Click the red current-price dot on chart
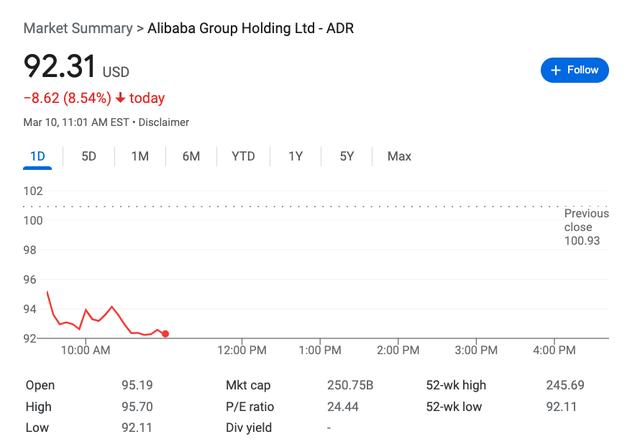The height and width of the screenshot is (442, 640). (x=165, y=334)
